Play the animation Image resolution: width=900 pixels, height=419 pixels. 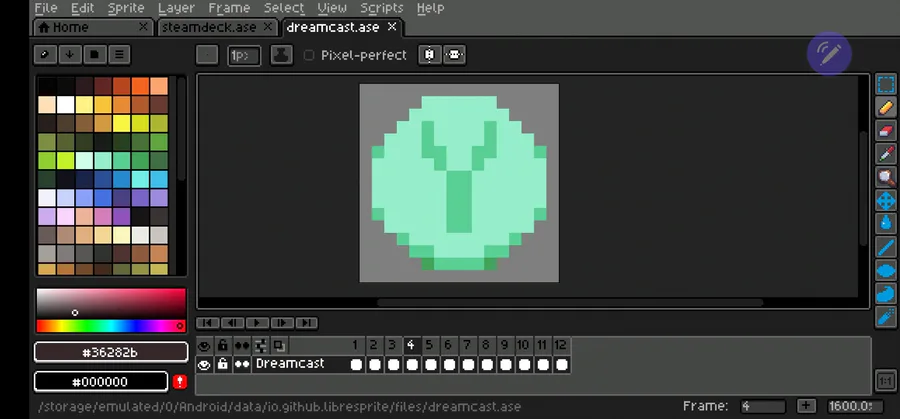pos(257,323)
